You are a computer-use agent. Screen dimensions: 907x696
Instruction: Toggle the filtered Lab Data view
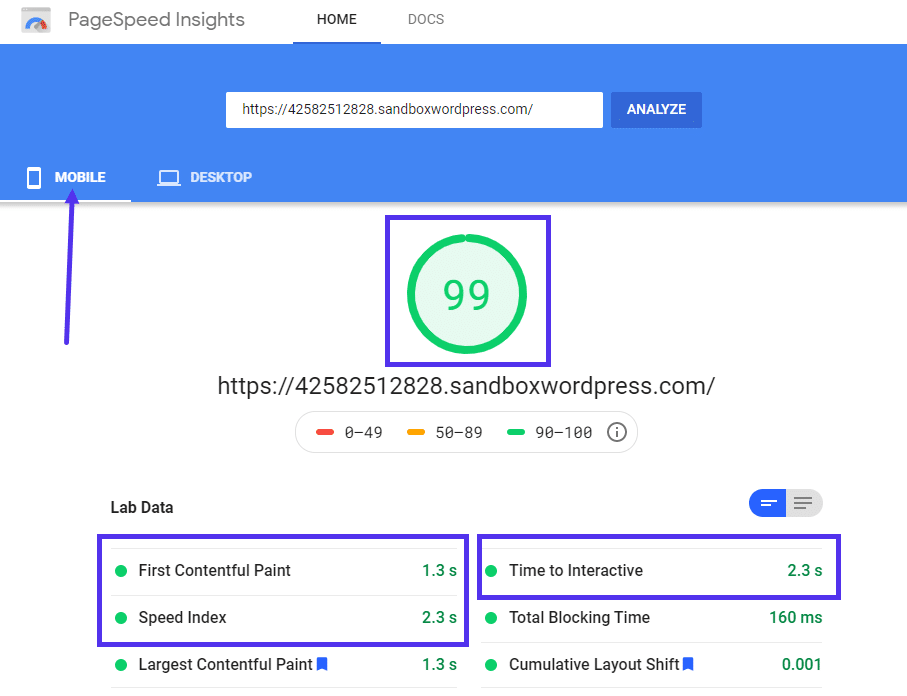[x=767, y=503]
